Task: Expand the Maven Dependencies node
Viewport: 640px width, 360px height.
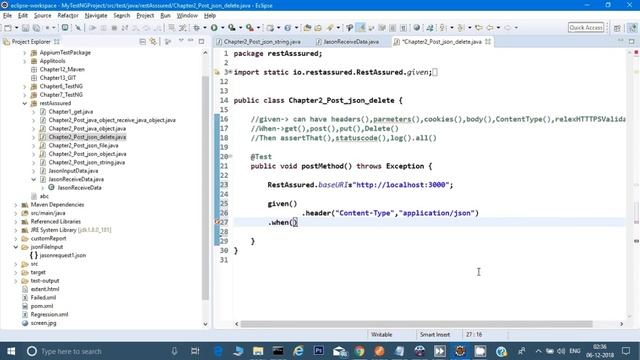Action: click(16, 204)
